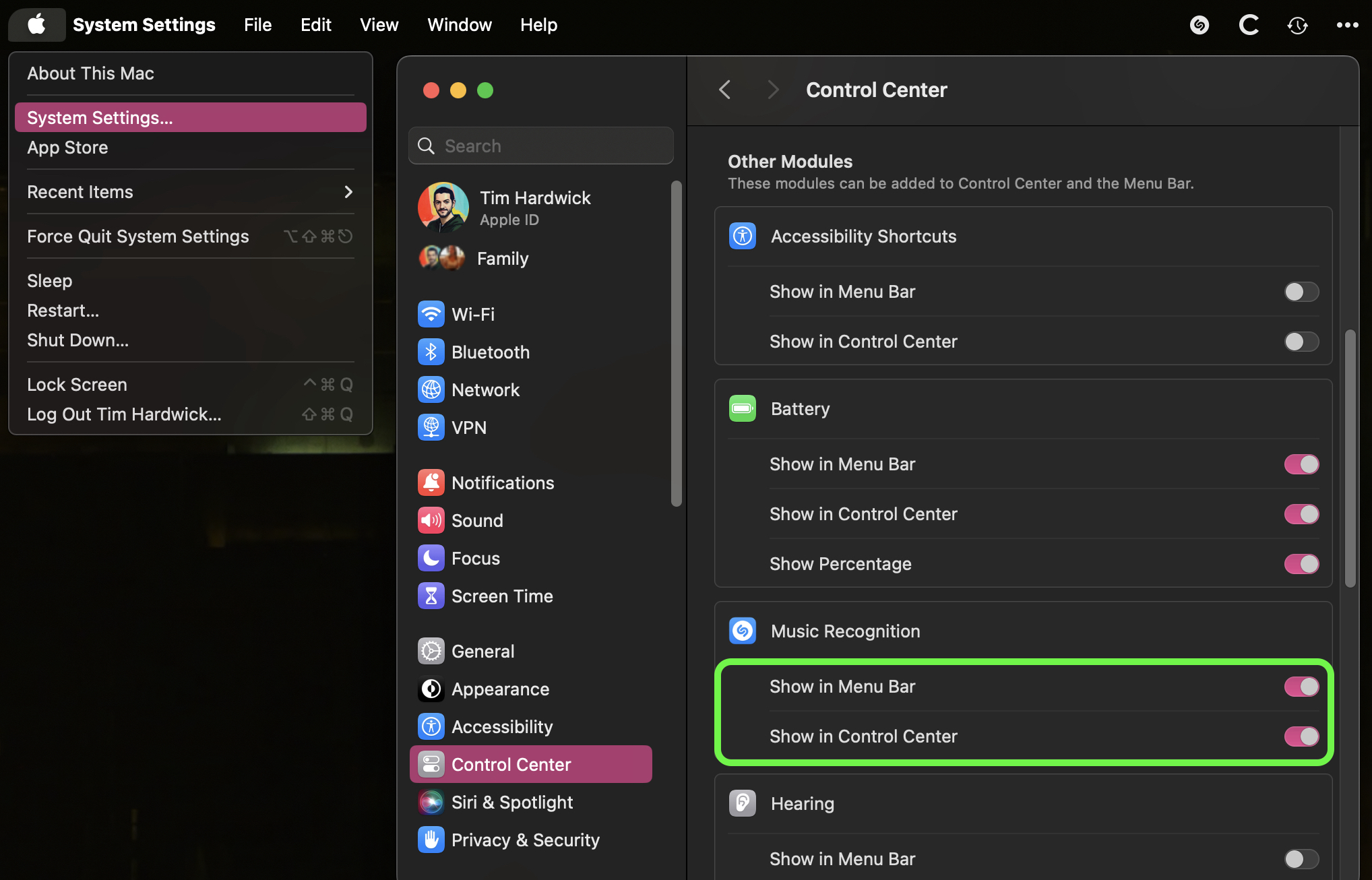Click the Bluetooth sidebar icon

point(431,352)
